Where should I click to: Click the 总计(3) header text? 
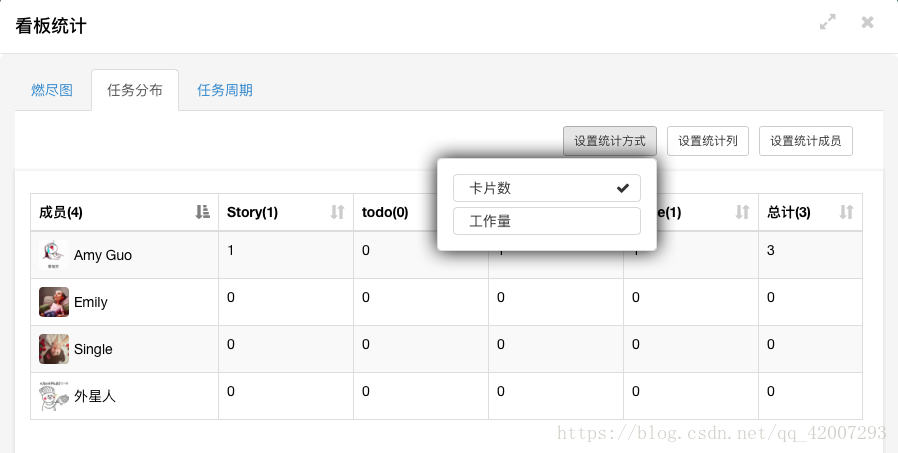coord(789,212)
